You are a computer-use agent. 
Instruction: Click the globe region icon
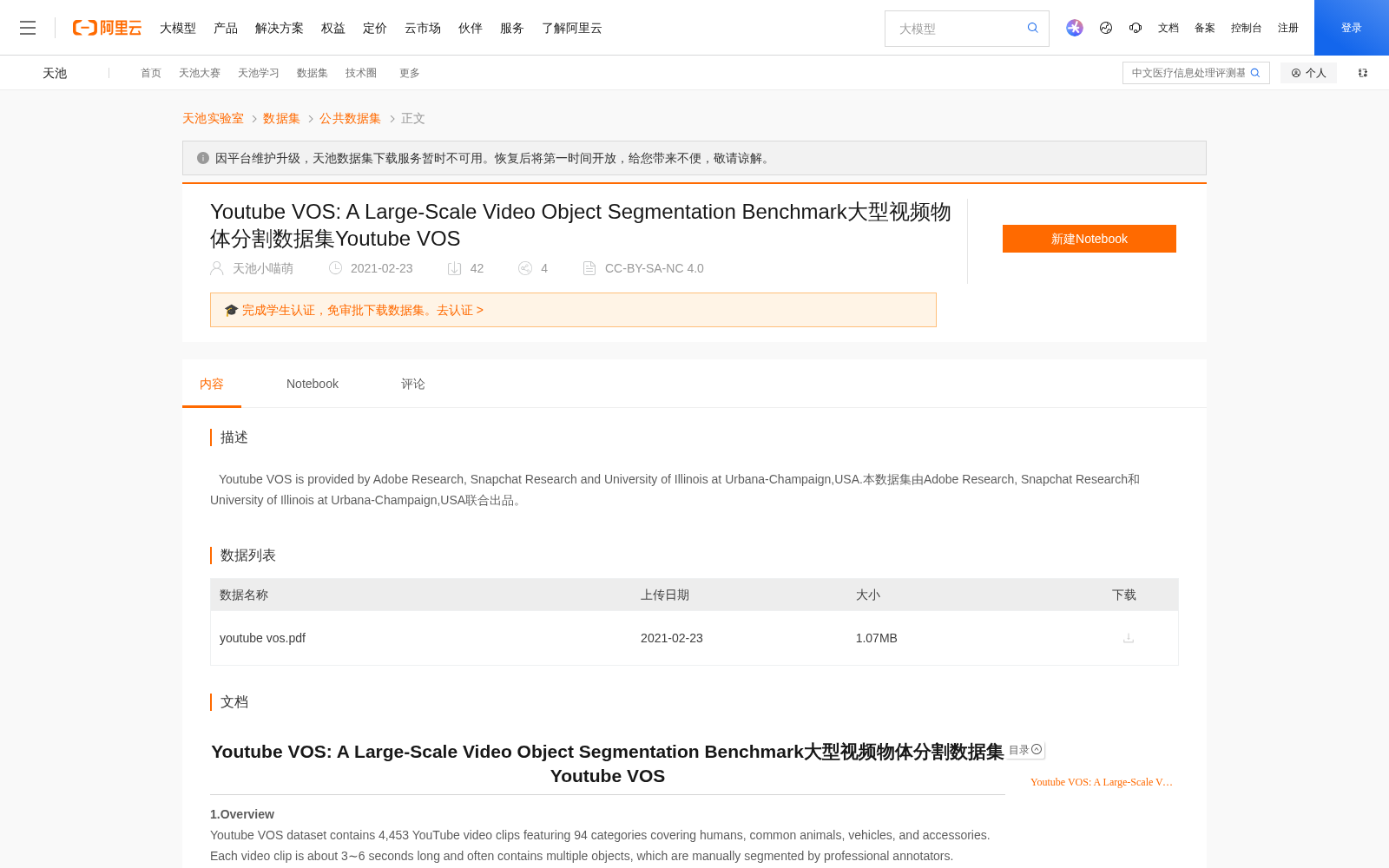click(1106, 28)
